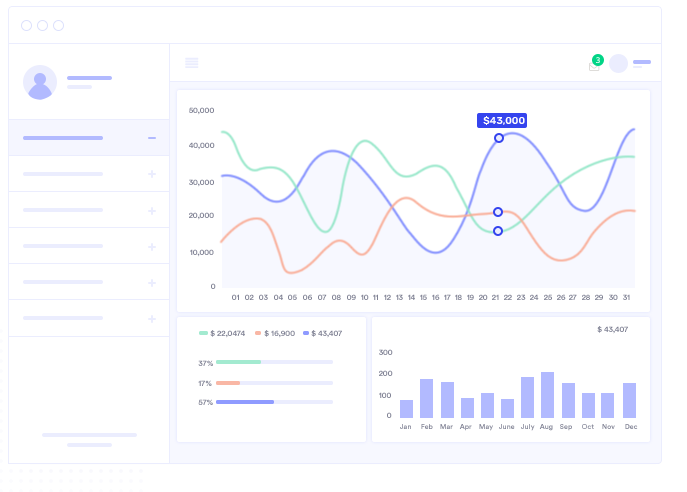Open the mail inbox envelope icon
The height and width of the screenshot is (492, 687).
[x=594, y=67]
